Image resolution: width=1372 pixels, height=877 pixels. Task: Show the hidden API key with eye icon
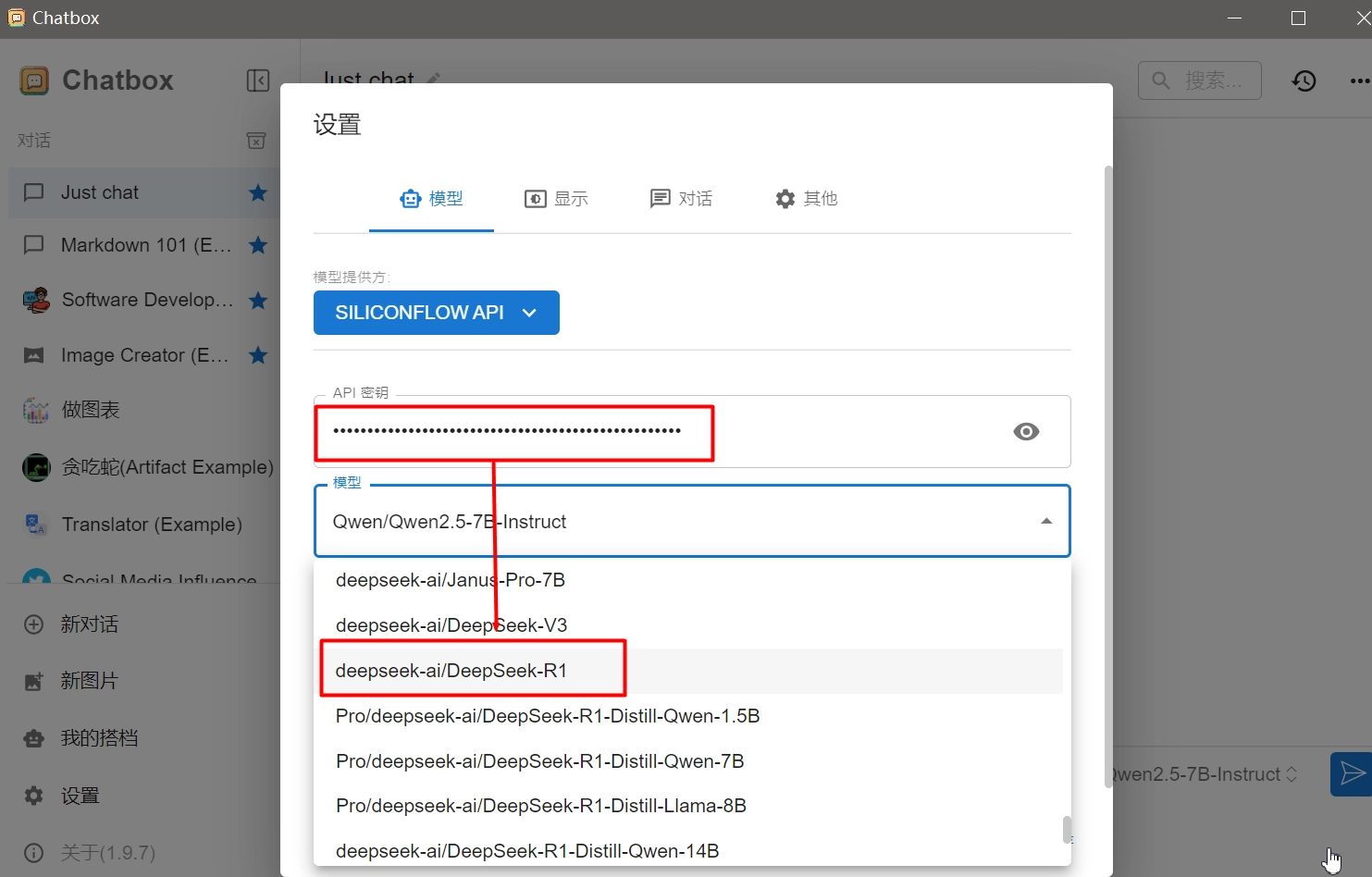1026,432
